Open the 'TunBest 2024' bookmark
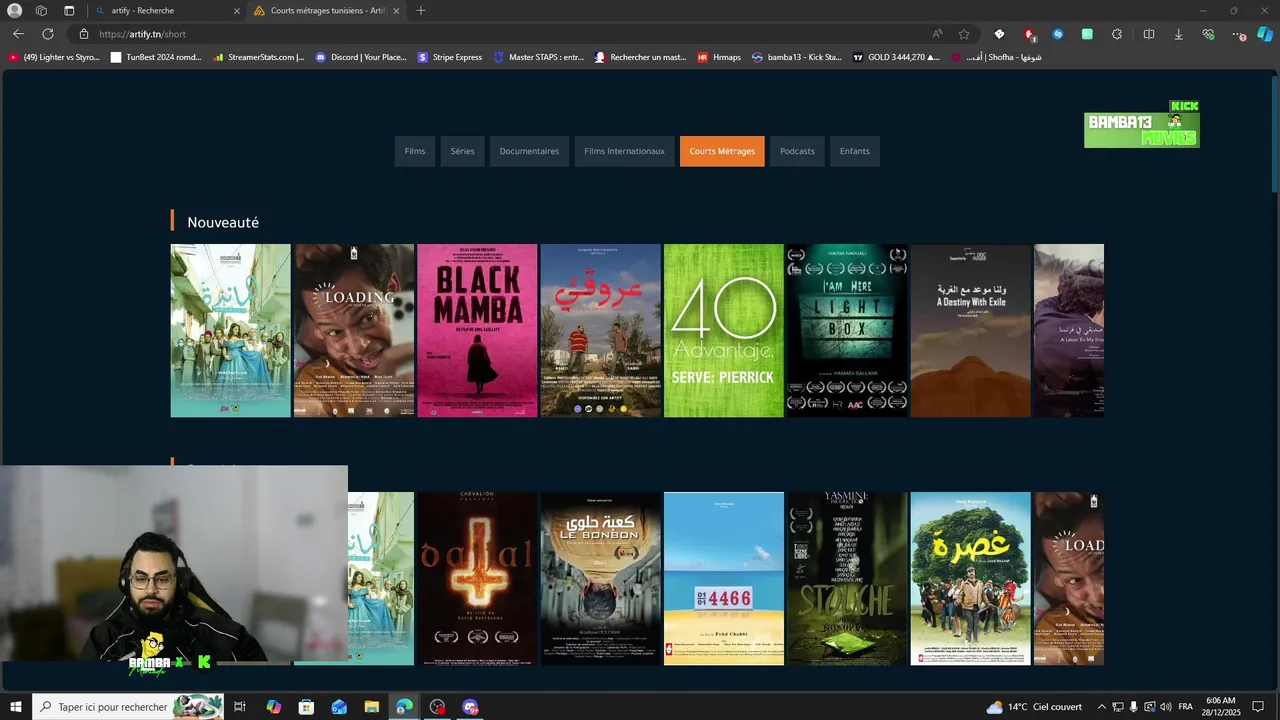 (x=156, y=57)
